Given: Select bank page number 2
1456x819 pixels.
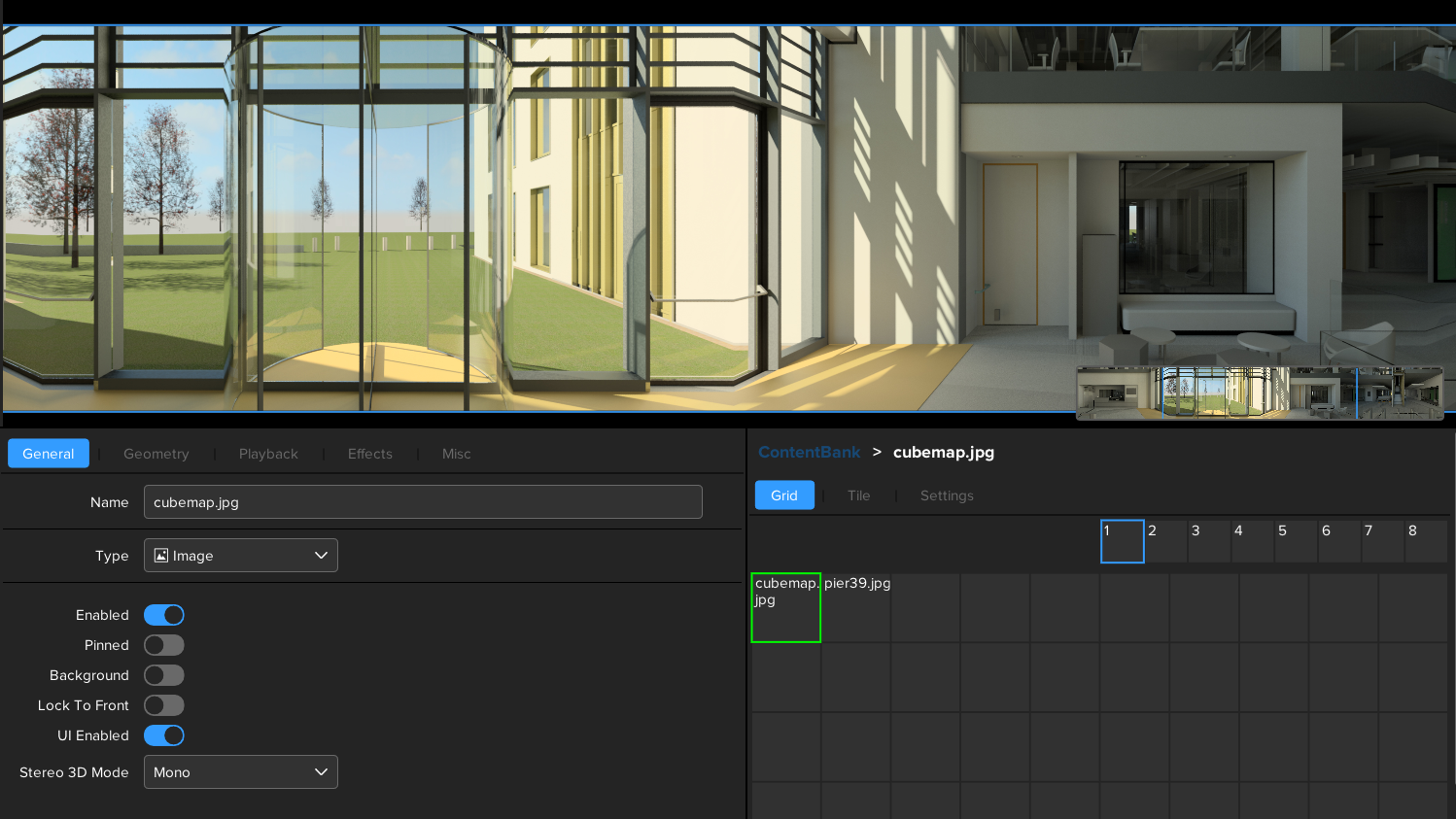Looking at the screenshot, I should coord(1164,541).
